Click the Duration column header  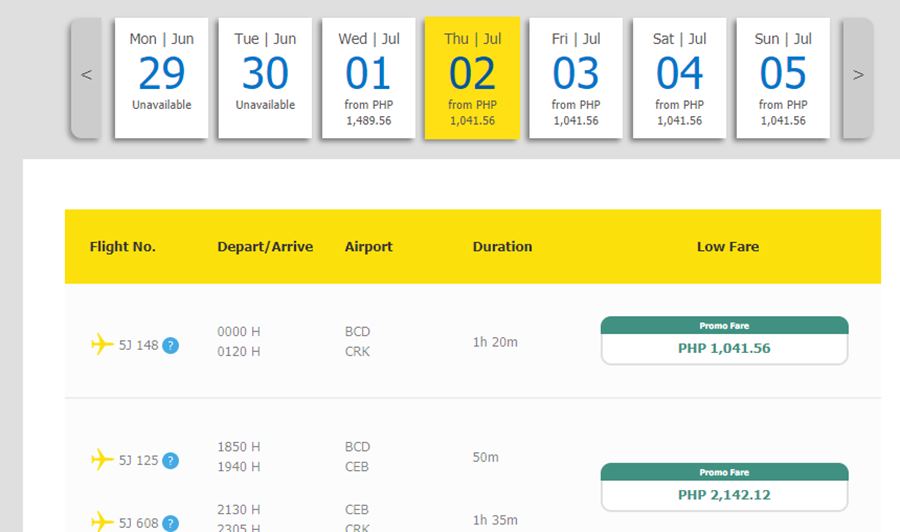[x=502, y=247]
